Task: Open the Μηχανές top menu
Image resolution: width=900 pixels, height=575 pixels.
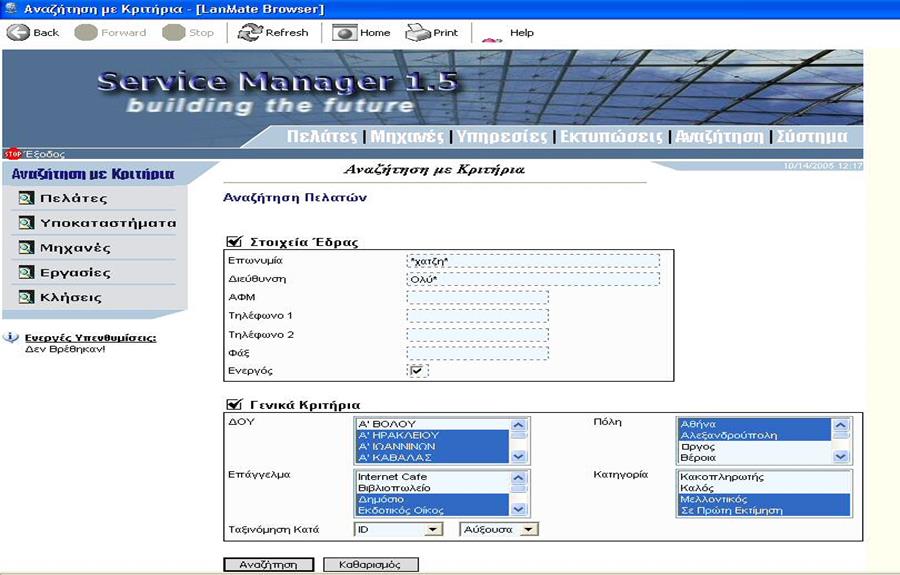Action: pos(407,137)
